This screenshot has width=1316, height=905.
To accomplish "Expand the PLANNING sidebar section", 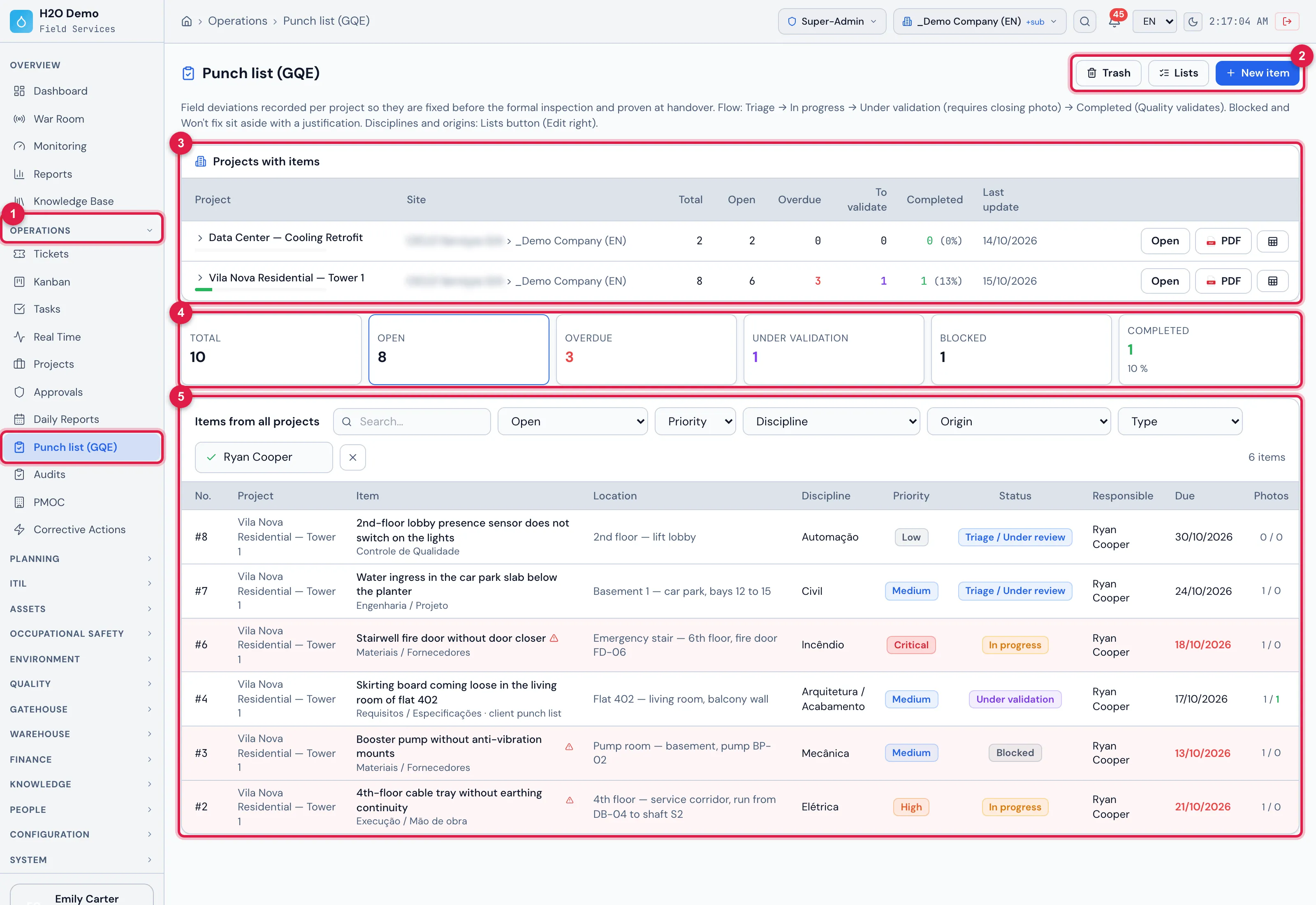I will [x=82, y=559].
